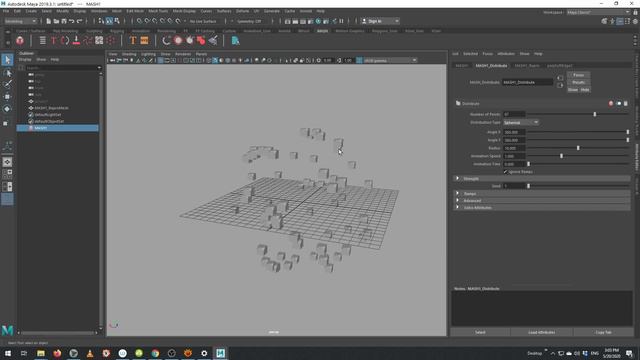Click the Save Scene icon in status line

(64, 21)
